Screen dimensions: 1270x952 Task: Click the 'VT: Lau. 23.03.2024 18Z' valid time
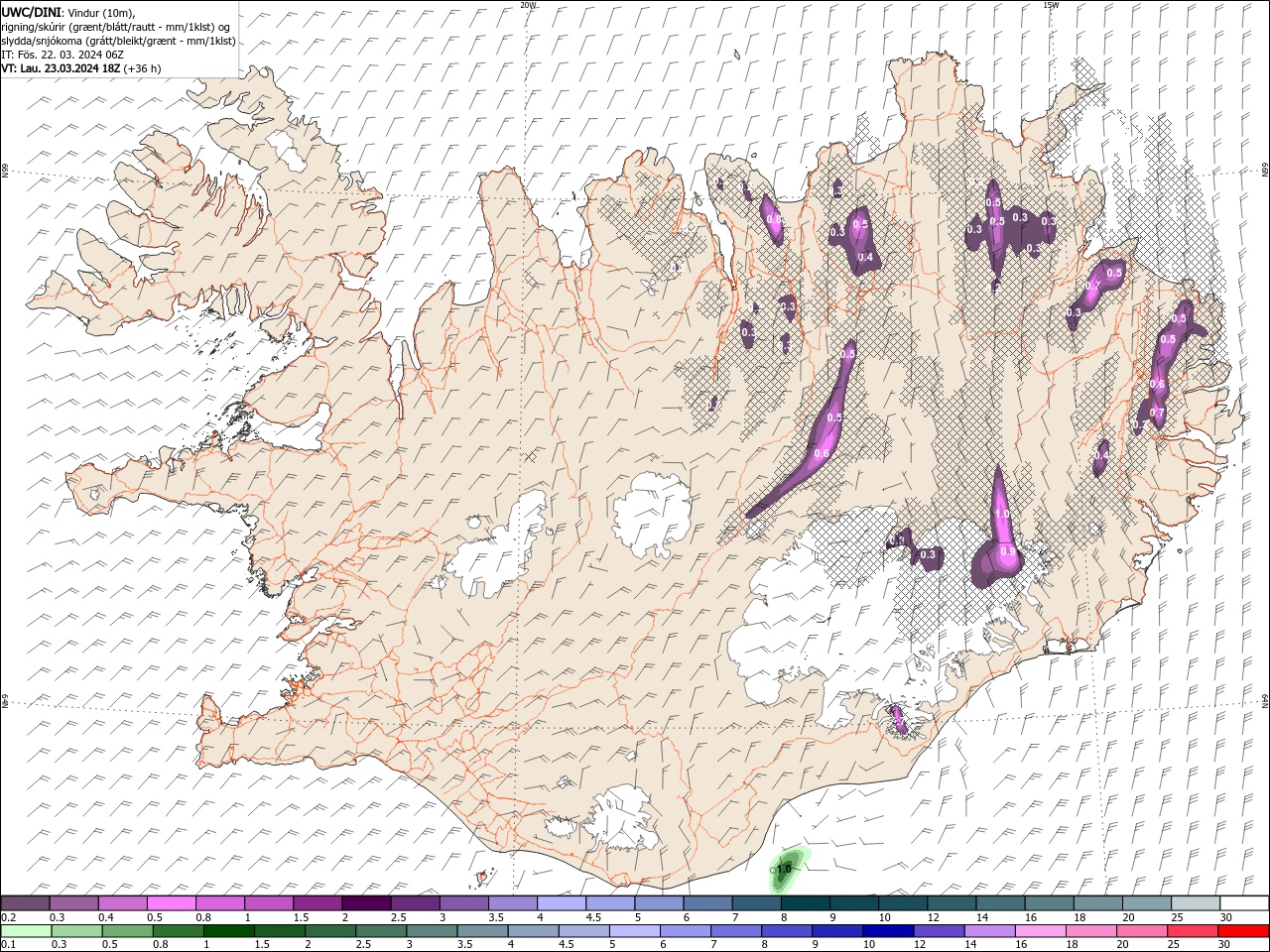[61, 68]
